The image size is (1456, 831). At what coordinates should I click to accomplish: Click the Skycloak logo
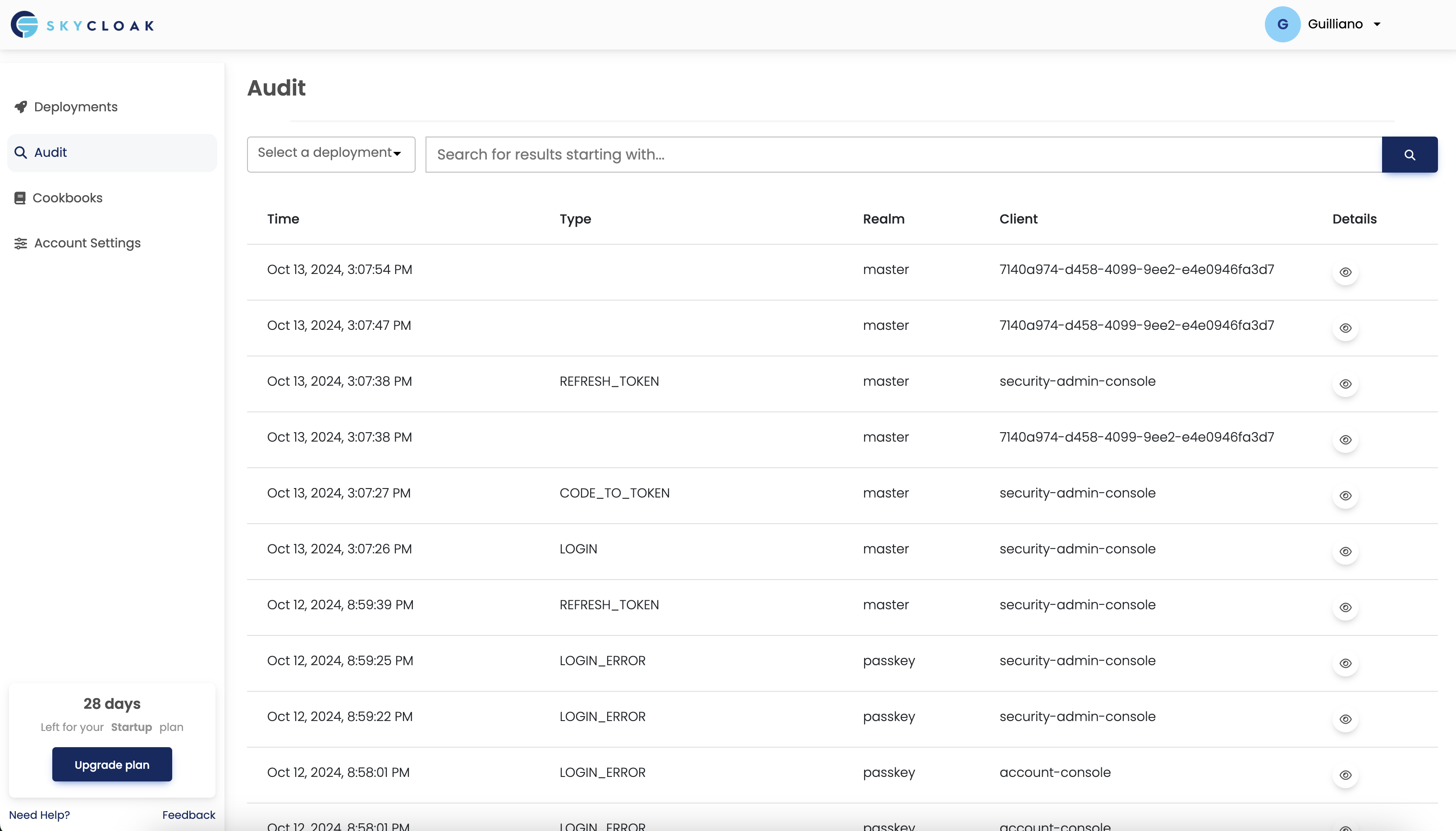coord(82,24)
